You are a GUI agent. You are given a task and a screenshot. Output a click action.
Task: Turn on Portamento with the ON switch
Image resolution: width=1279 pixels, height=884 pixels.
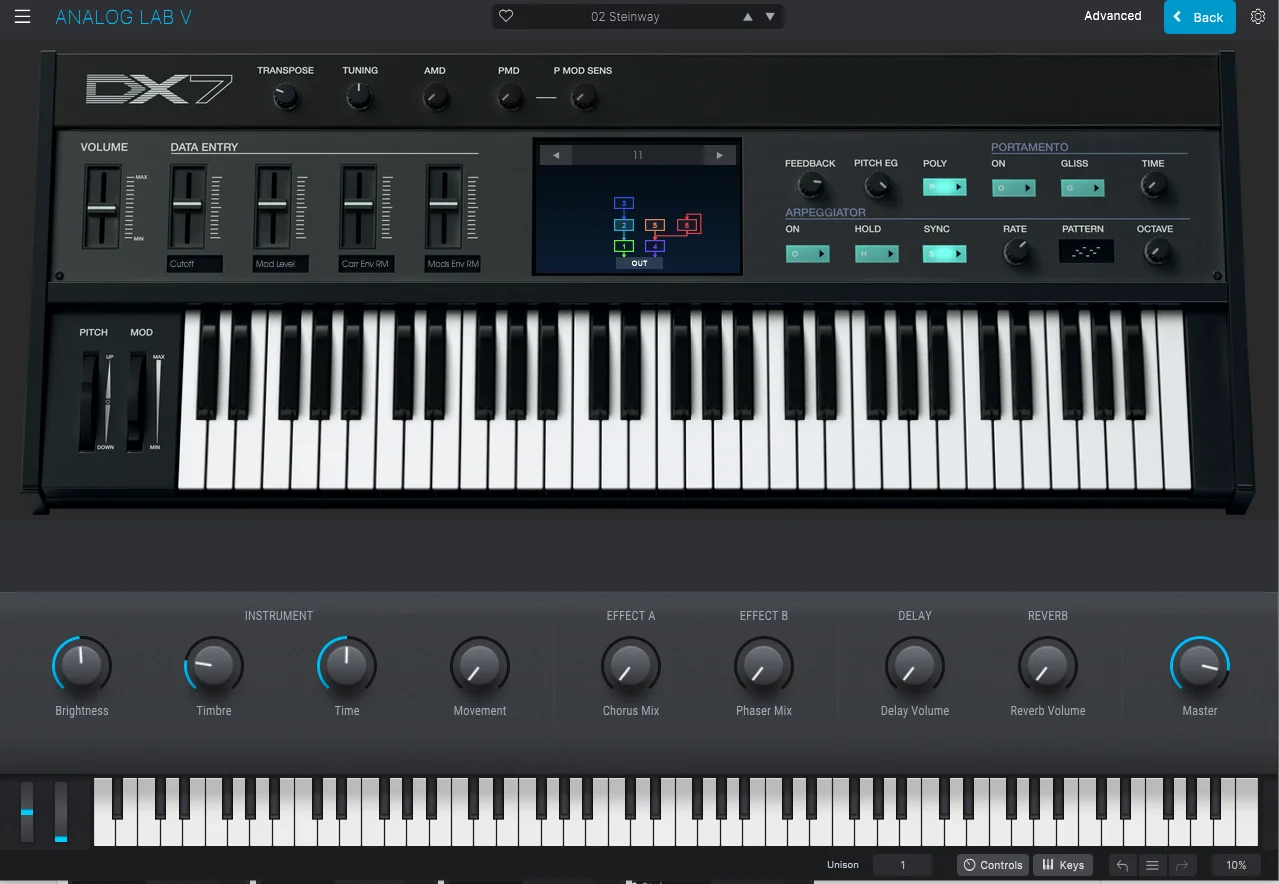tap(1014, 188)
